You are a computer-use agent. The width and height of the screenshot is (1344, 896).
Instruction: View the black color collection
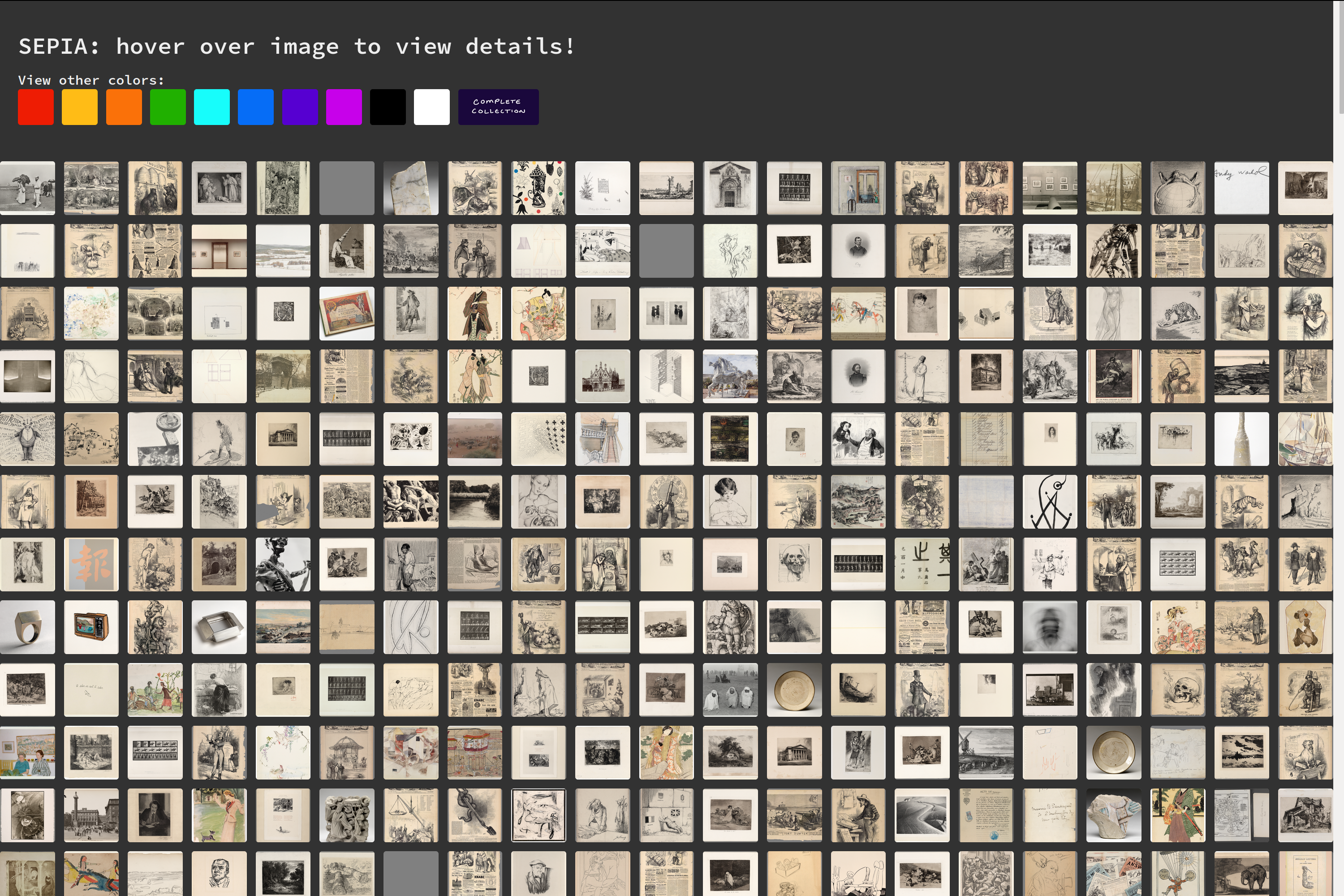point(388,107)
